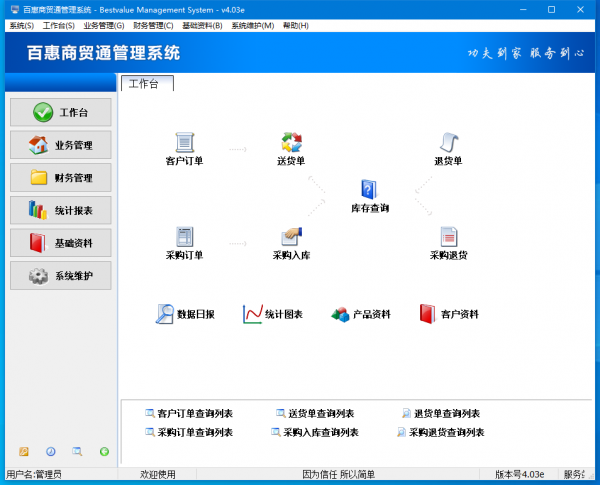Open the 财务管理(C) menu

pos(153,26)
